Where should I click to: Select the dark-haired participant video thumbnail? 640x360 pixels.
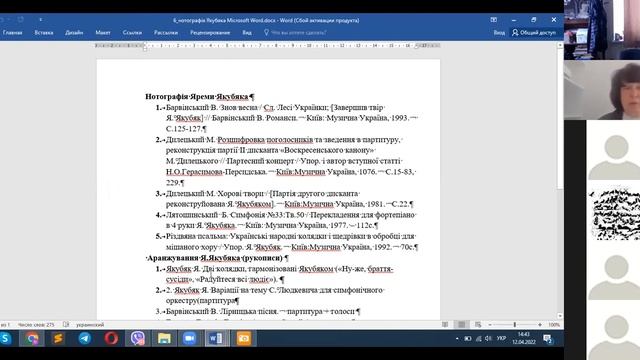click(x=602, y=90)
